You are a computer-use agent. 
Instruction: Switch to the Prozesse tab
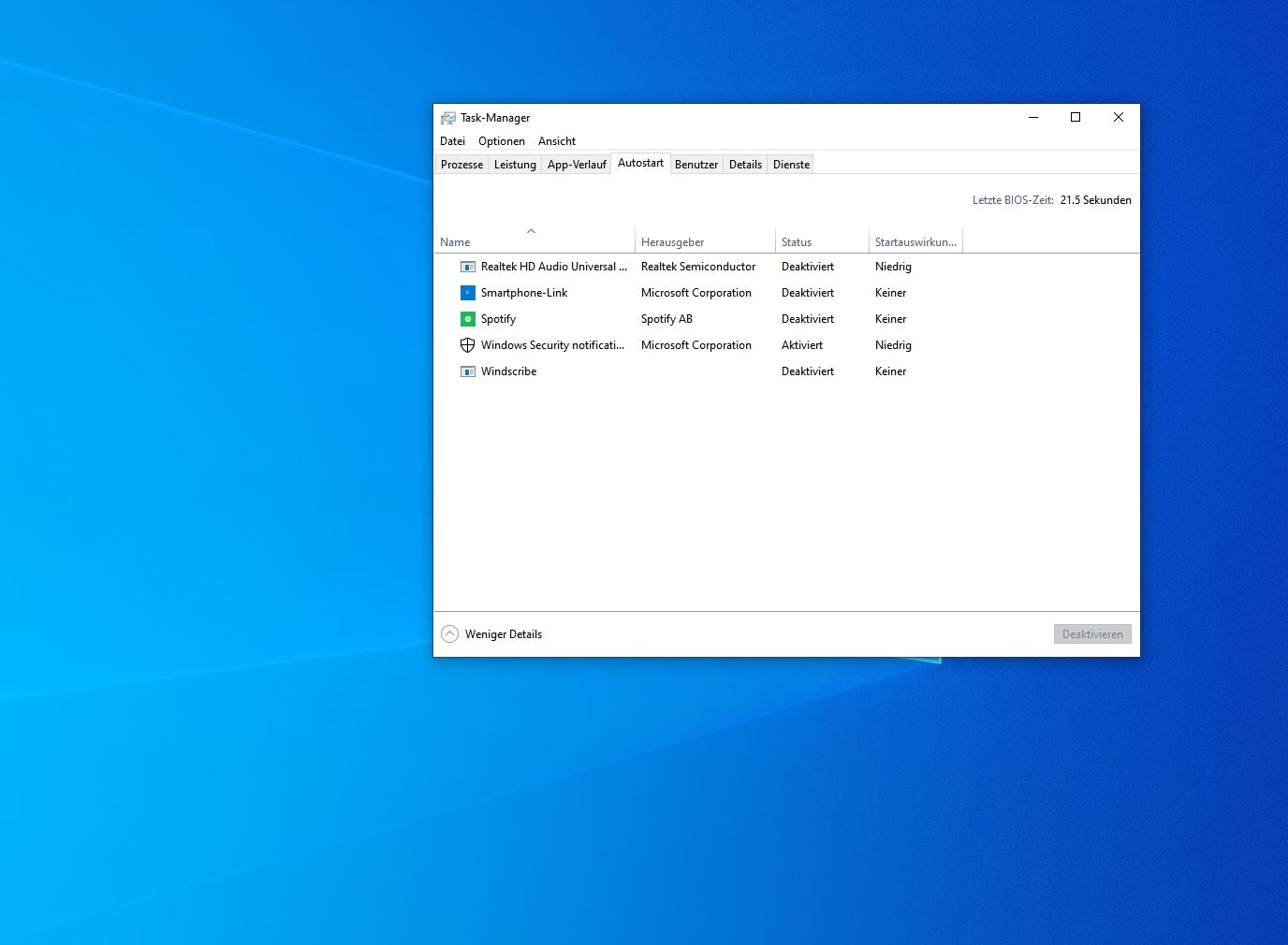(x=462, y=165)
